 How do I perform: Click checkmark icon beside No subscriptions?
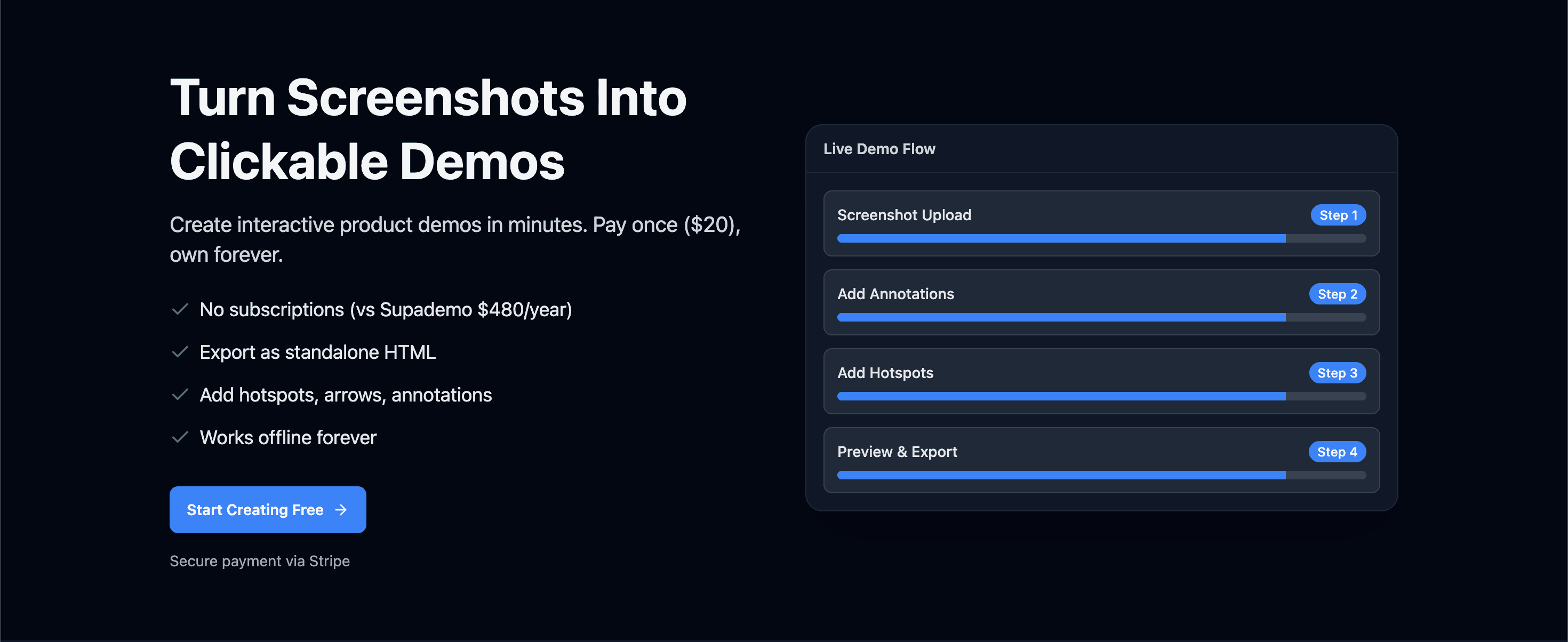point(180,309)
